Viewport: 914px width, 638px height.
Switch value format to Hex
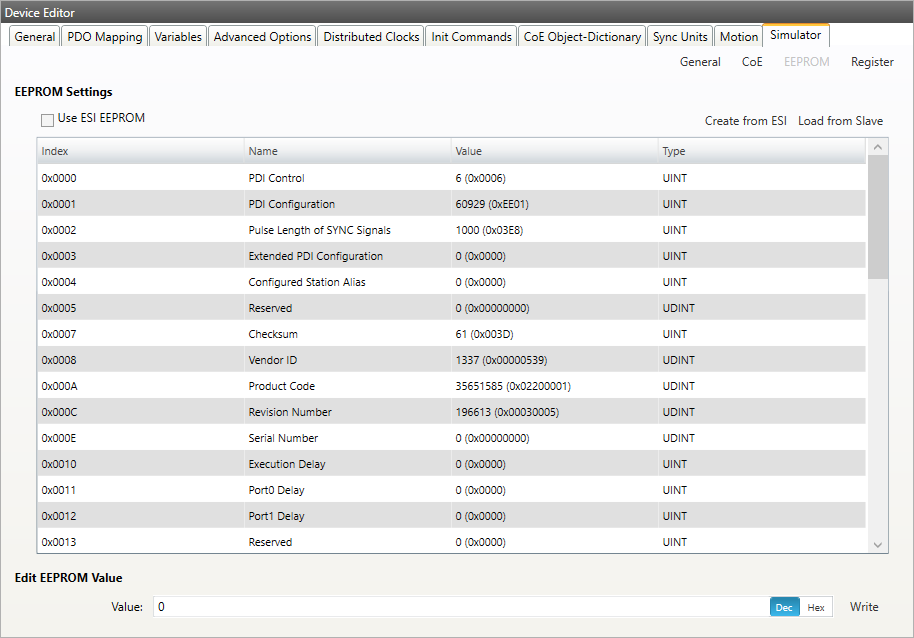pos(816,607)
